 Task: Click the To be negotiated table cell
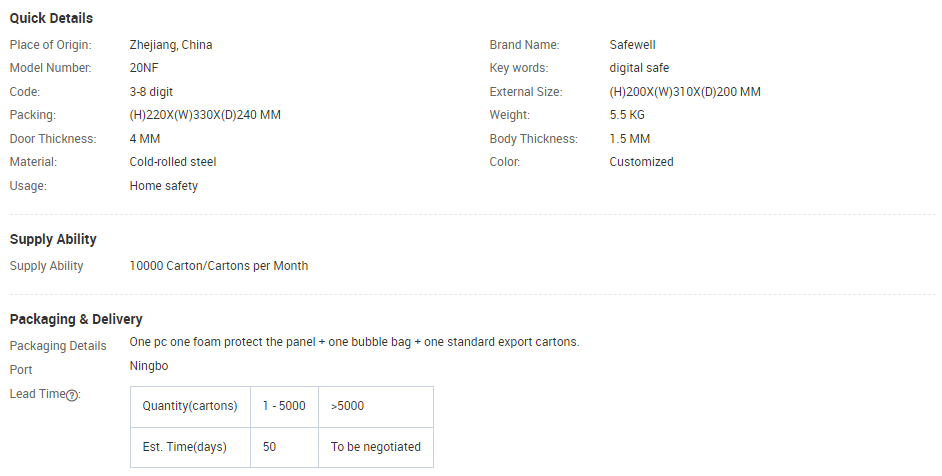(375, 447)
